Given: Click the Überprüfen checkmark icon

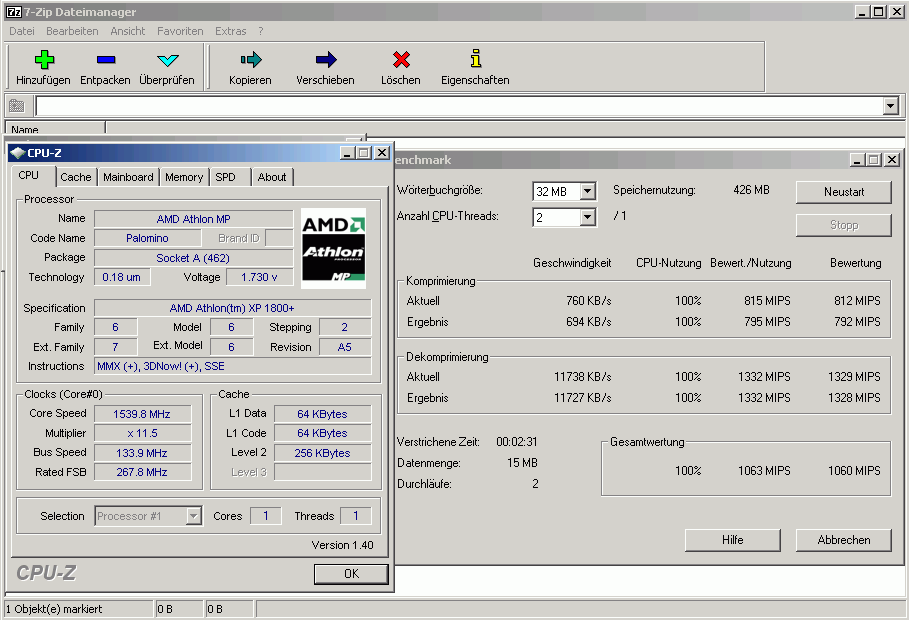Looking at the screenshot, I should click(168, 60).
